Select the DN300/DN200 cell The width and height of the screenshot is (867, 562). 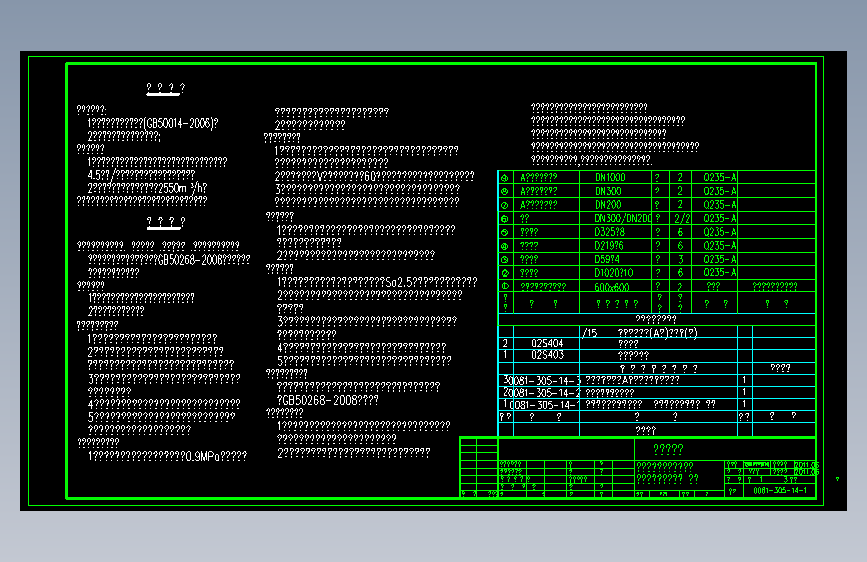[x=623, y=218]
